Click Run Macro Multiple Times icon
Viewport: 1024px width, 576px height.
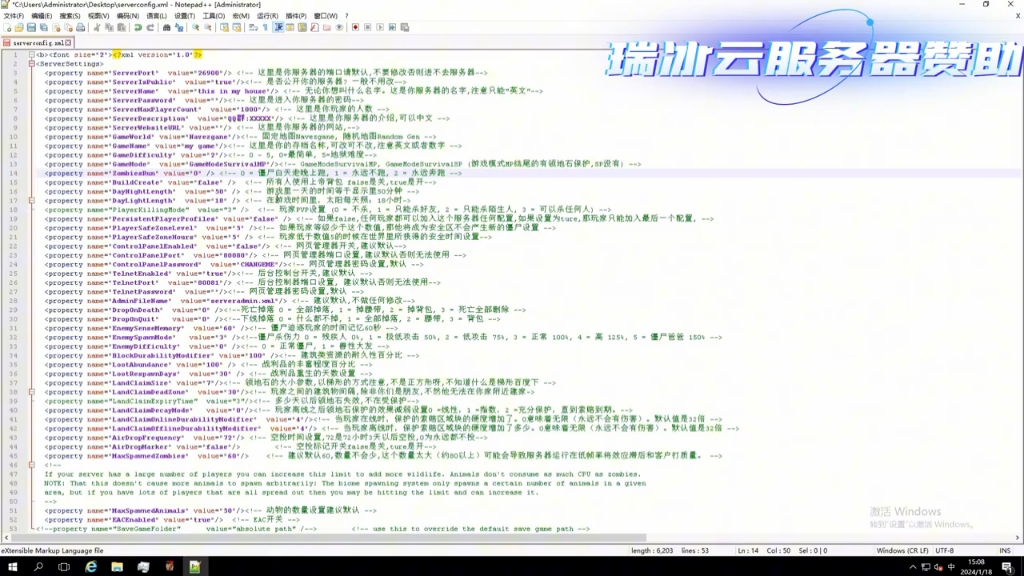click(392, 27)
